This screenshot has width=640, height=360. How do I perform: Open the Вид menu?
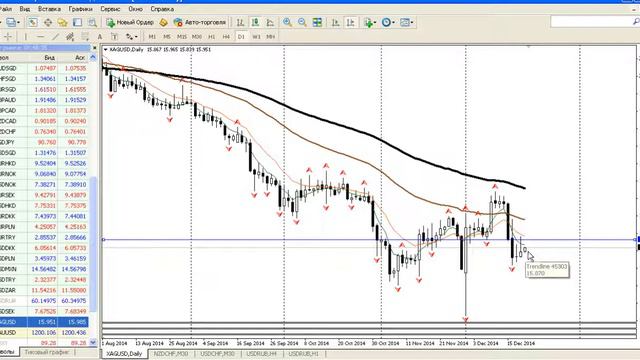[x=24, y=9]
